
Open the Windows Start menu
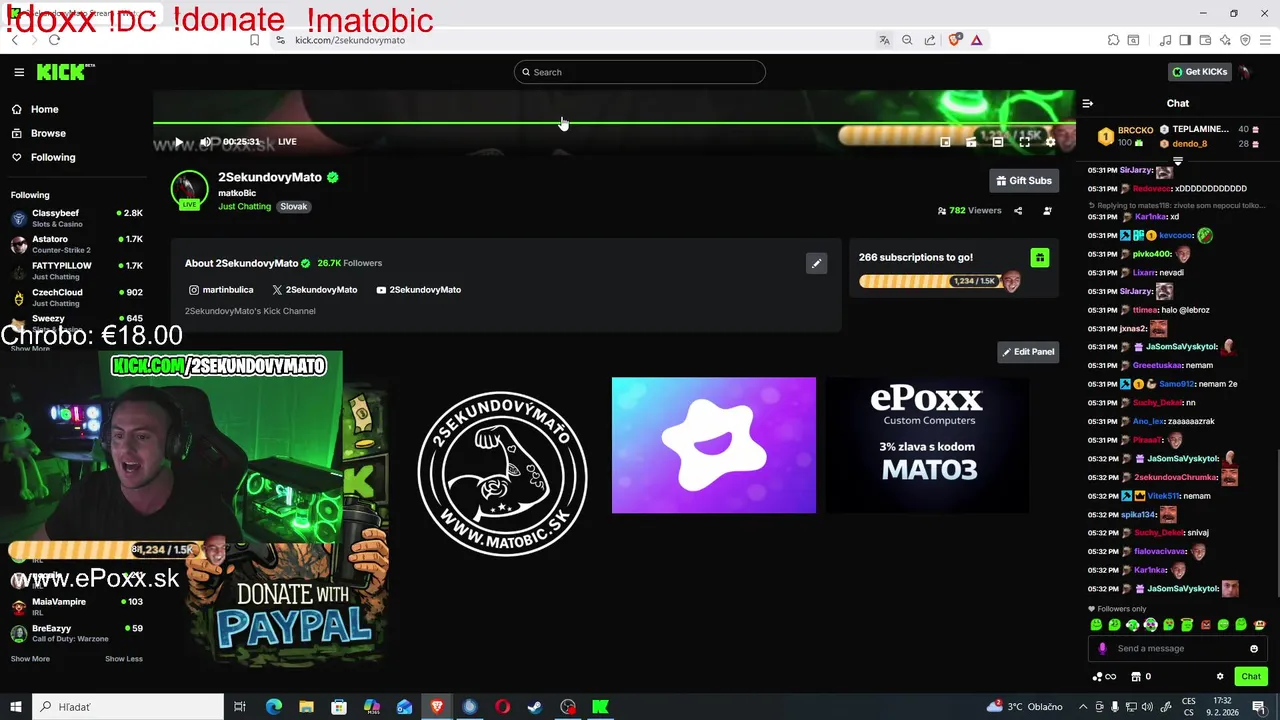[x=15, y=707]
